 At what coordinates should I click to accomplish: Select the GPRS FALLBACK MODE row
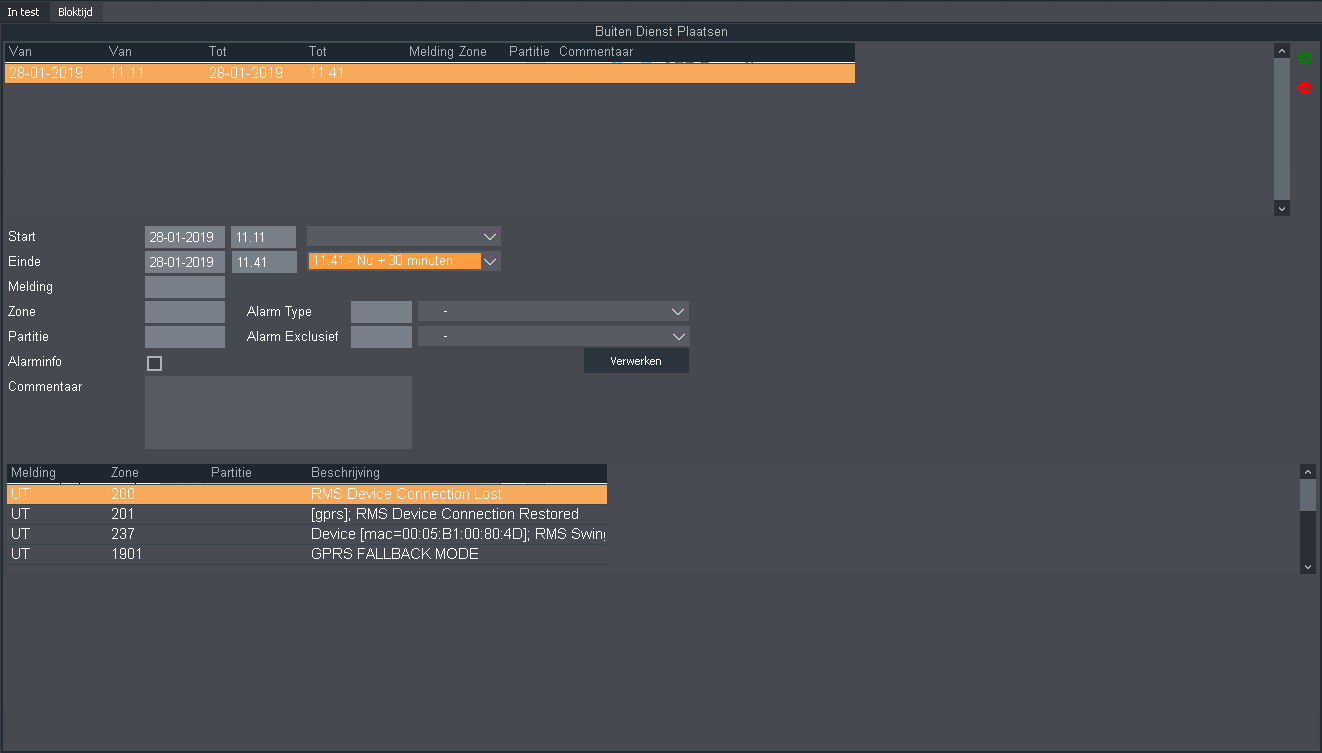[x=306, y=554]
